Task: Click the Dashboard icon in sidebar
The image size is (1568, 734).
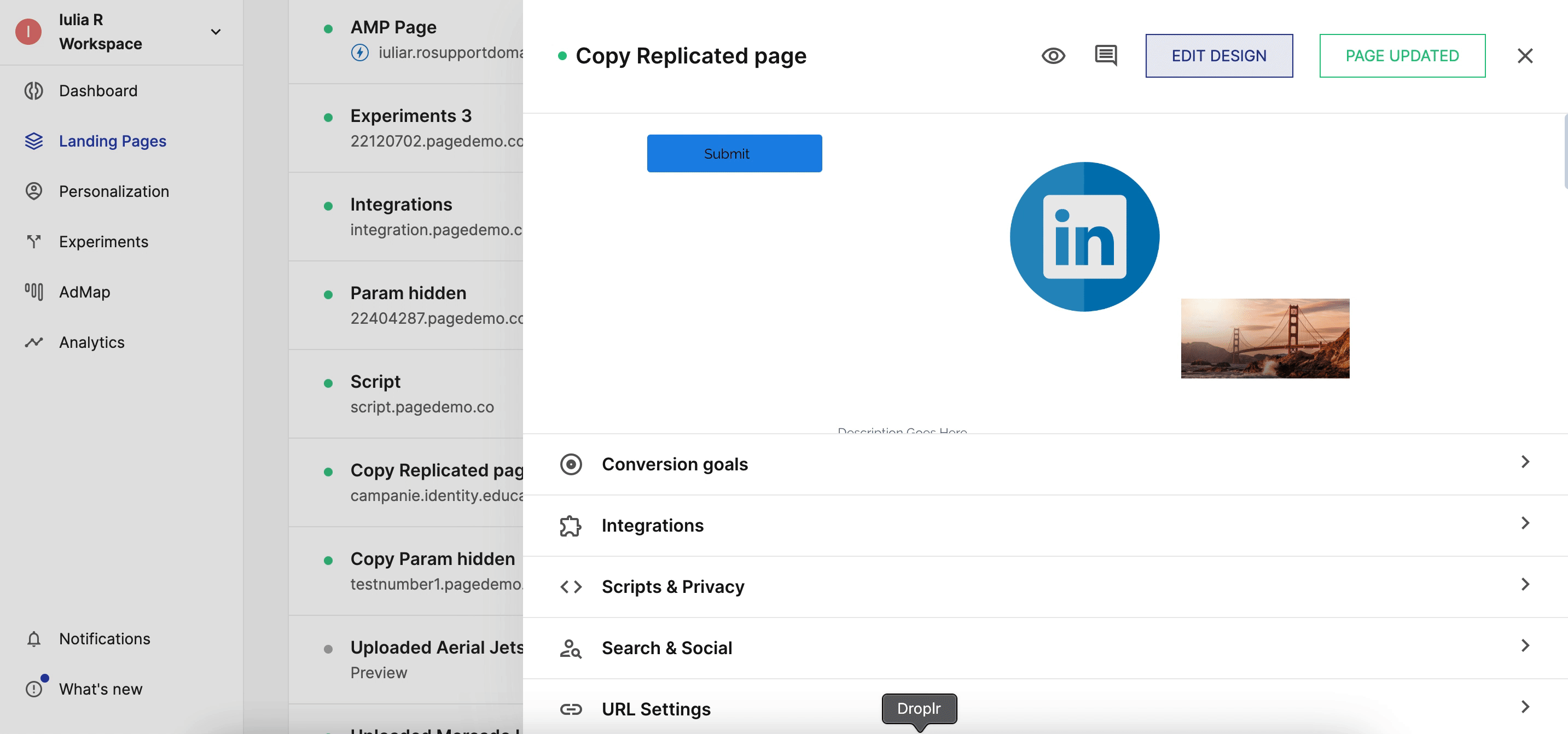Action: [33, 91]
